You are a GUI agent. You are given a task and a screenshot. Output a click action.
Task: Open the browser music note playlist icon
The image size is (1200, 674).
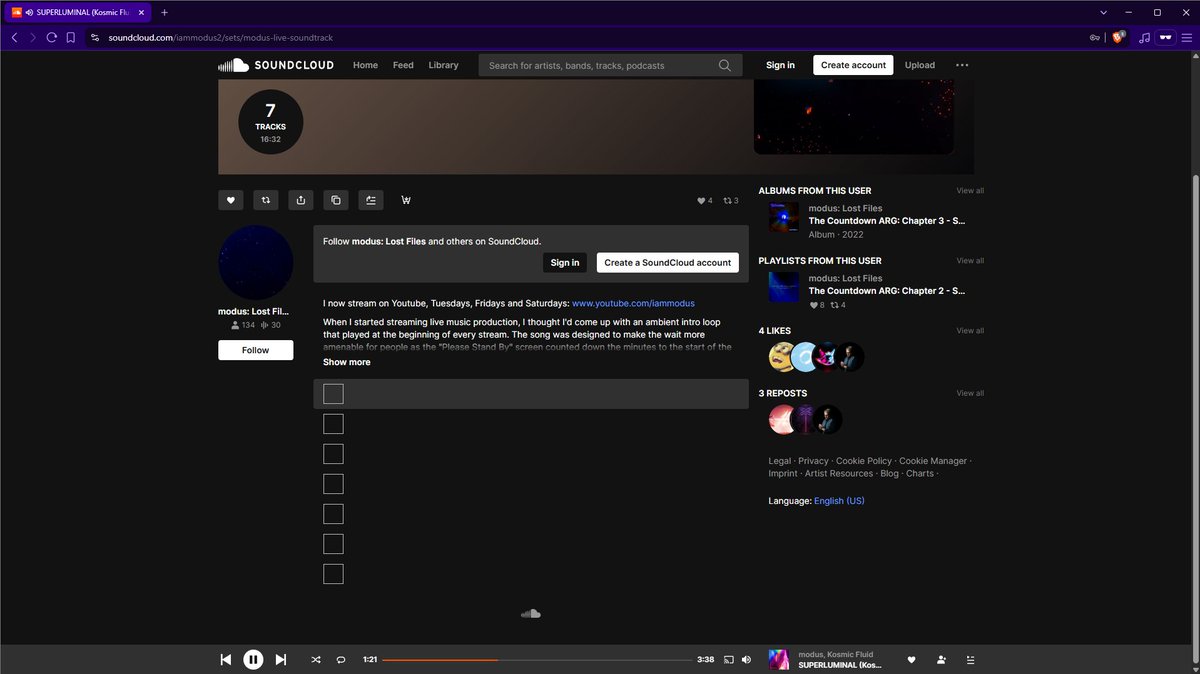pos(1143,37)
